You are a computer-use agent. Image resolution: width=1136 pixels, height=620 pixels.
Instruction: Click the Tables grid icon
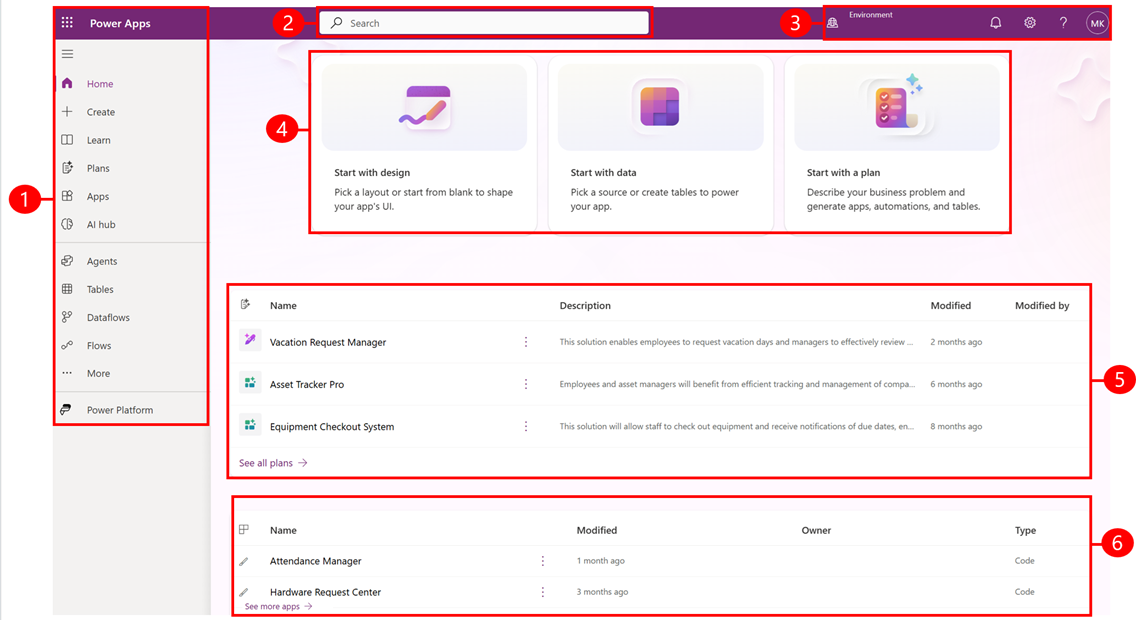click(67, 289)
